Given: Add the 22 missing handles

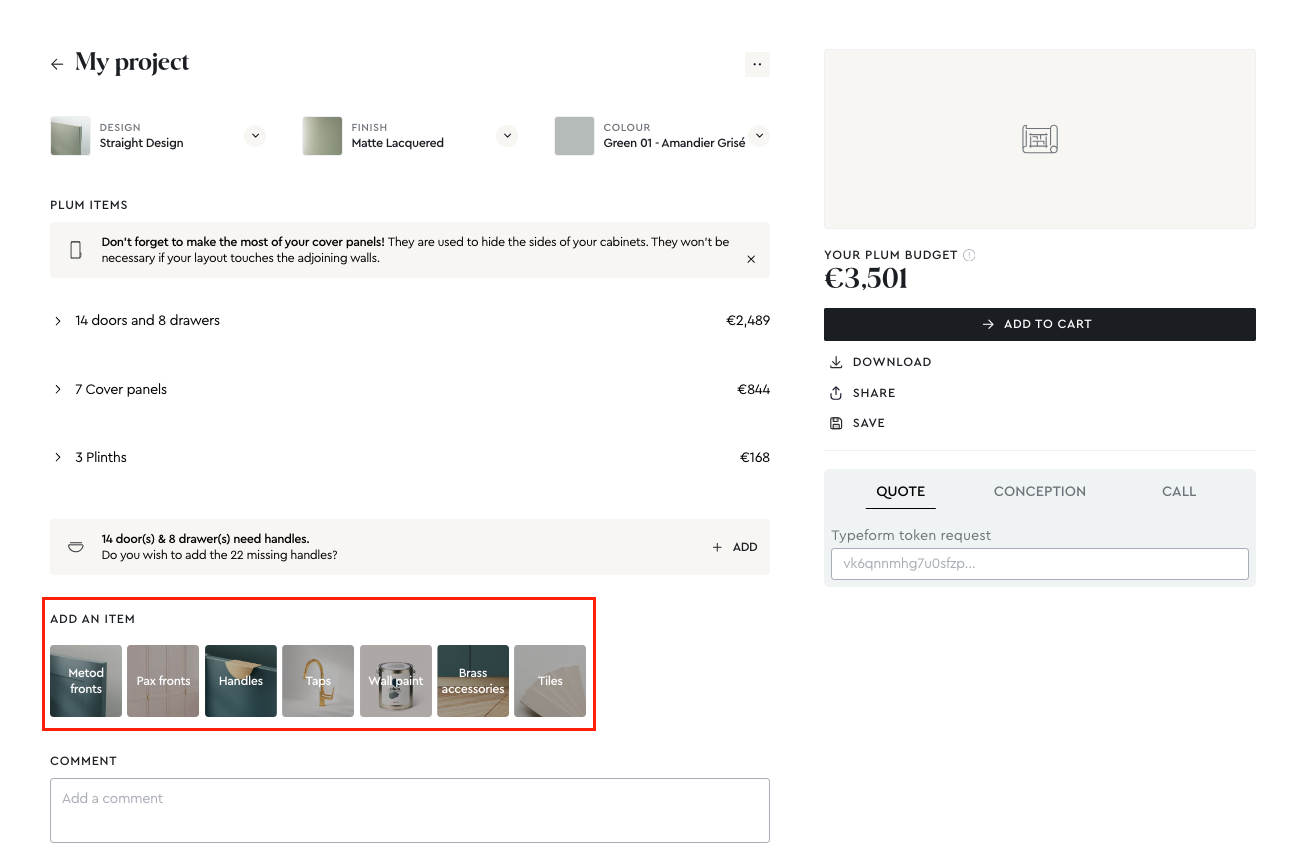Looking at the screenshot, I should [x=735, y=547].
